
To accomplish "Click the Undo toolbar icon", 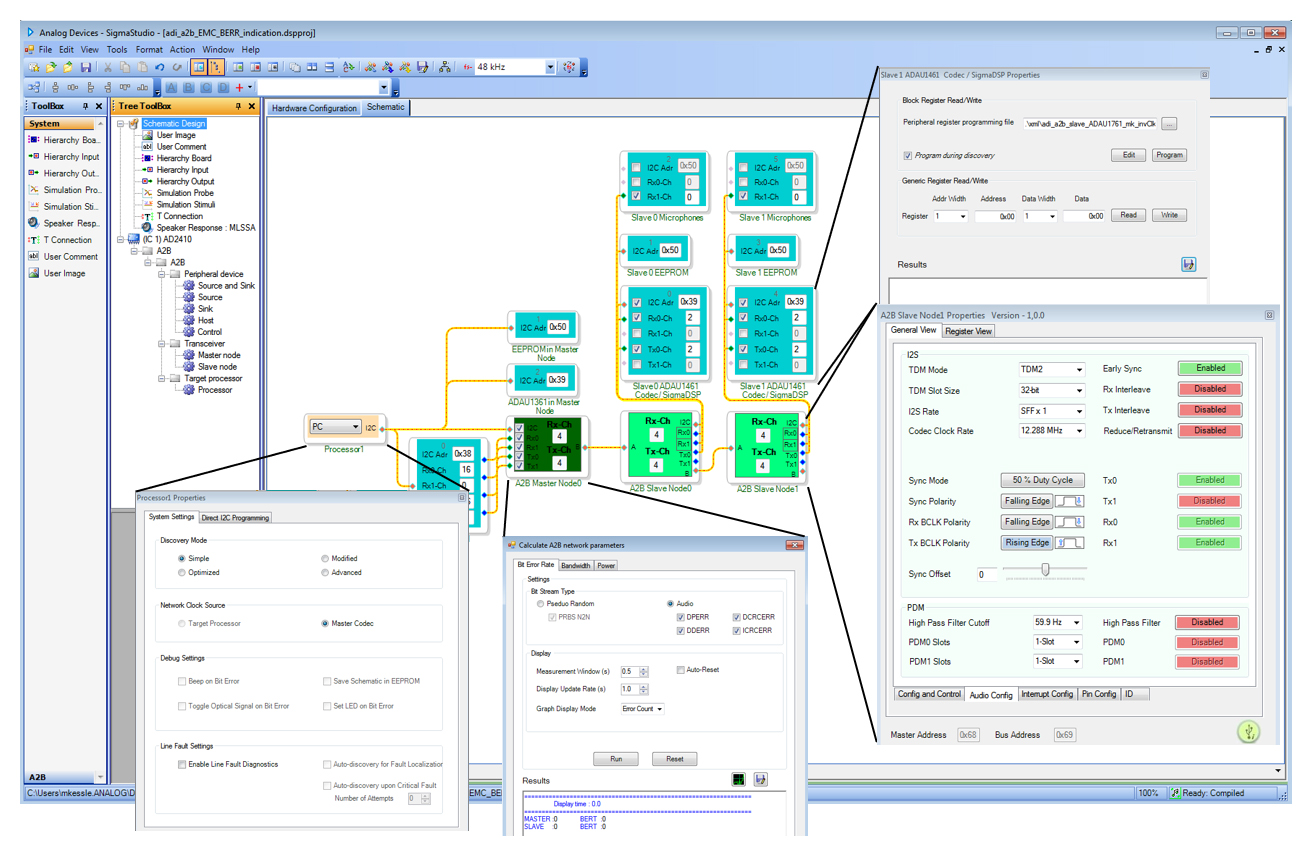I will coord(160,67).
